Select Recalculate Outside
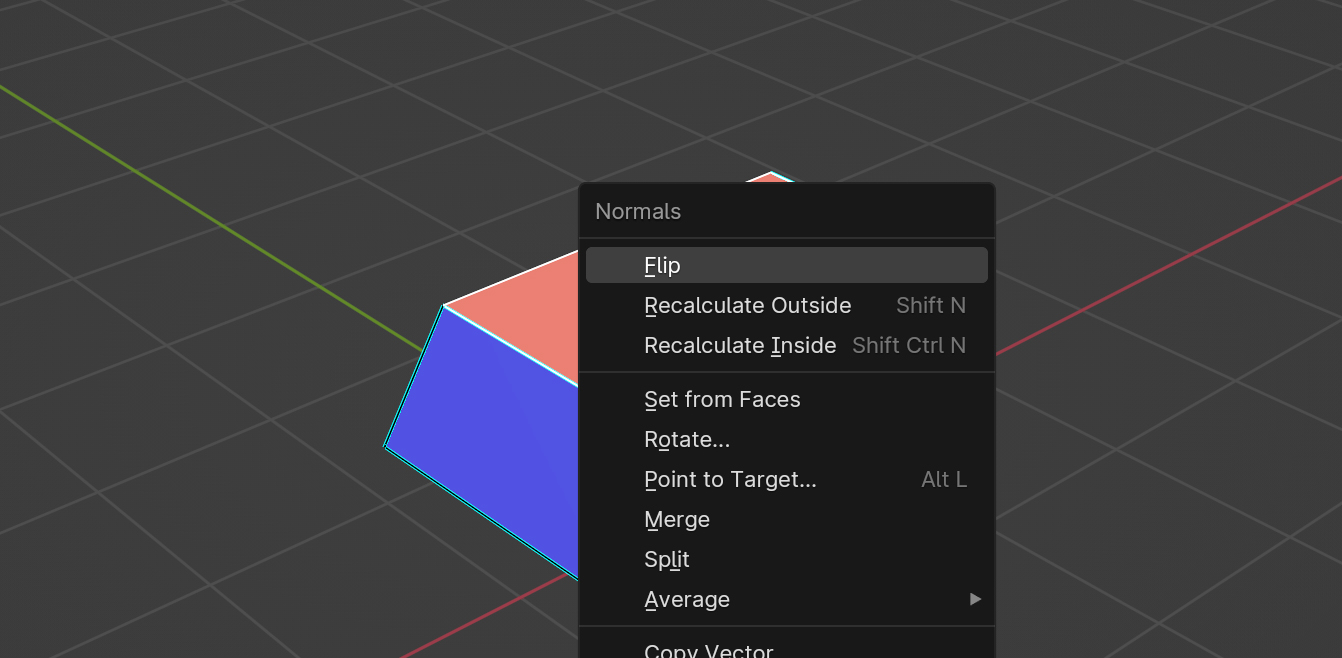The width and height of the screenshot is (1342, 658). click(786, 305)
